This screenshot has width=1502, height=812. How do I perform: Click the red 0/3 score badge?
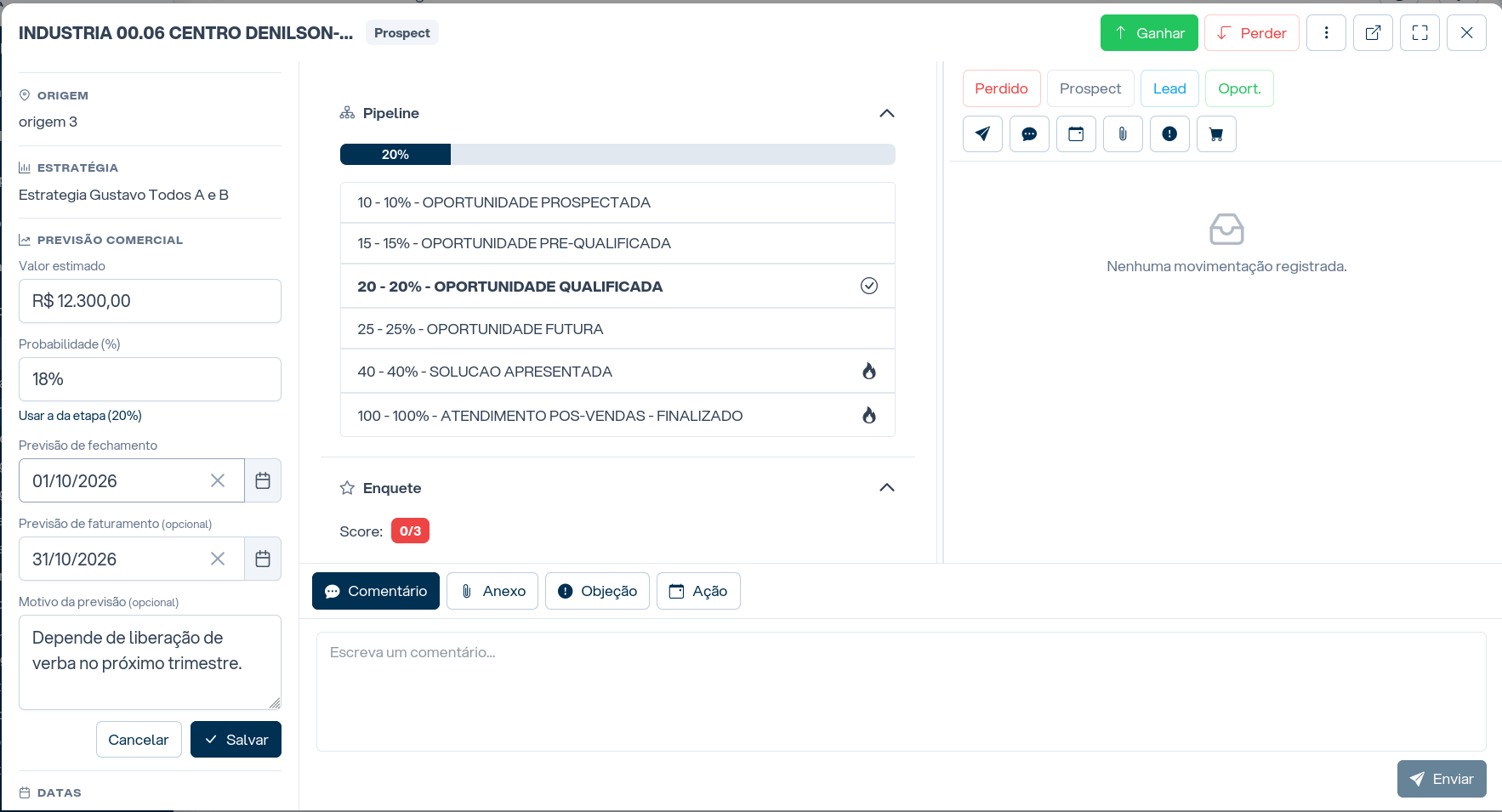pos(410,531)
